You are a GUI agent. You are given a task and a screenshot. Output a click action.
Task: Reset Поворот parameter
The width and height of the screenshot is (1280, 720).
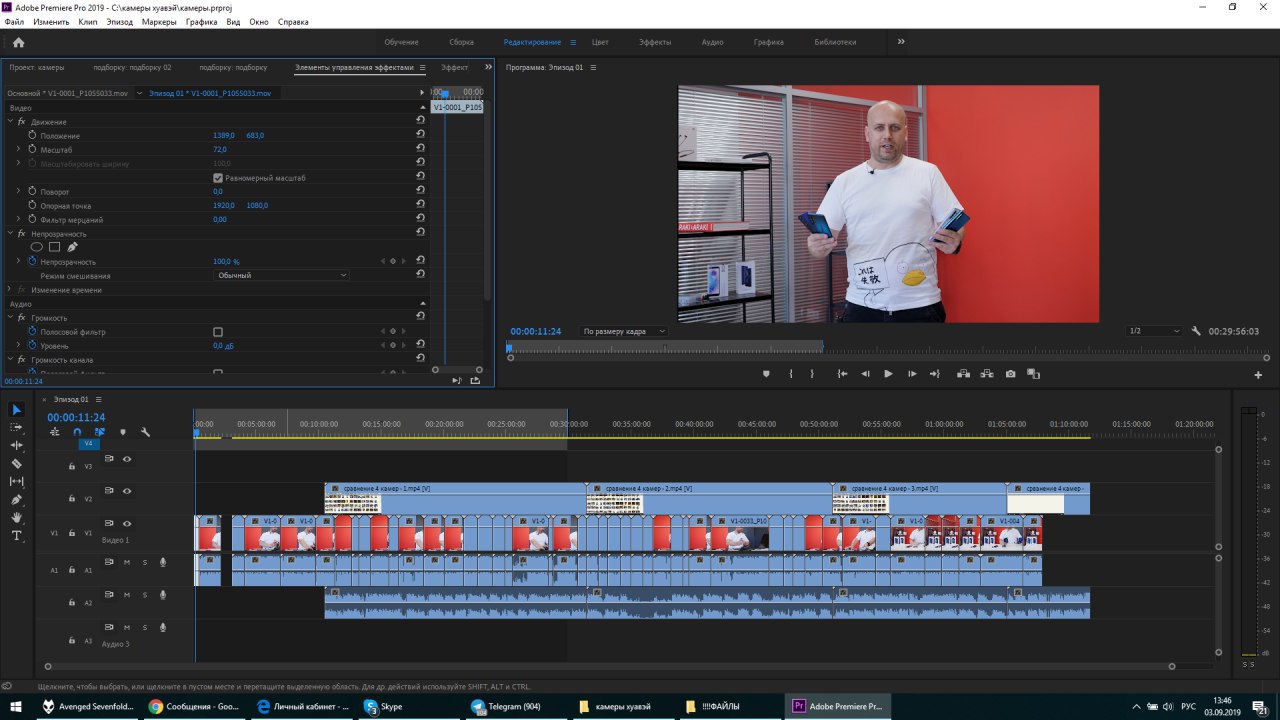pos(420,191)
